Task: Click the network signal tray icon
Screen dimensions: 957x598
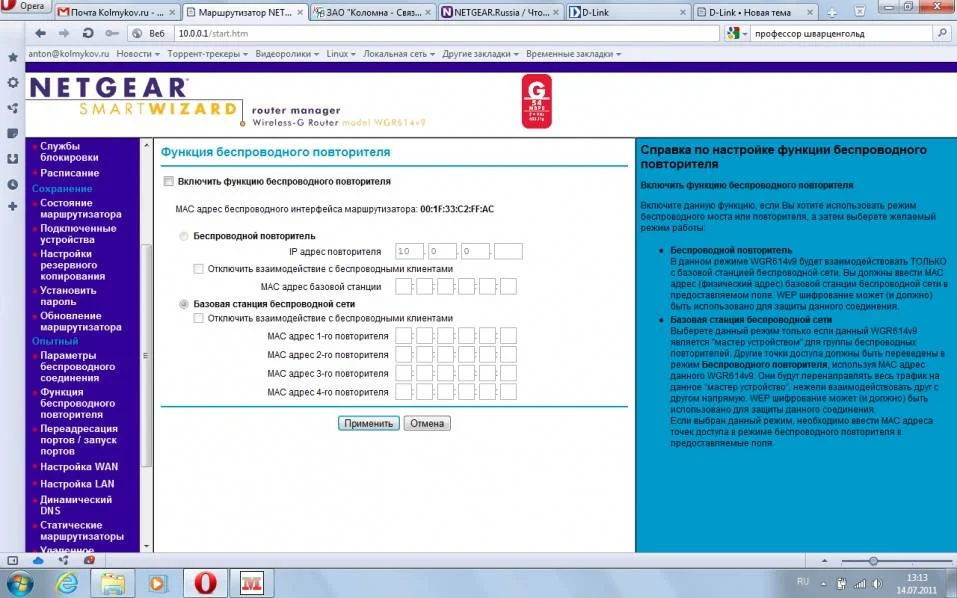Action: click(x=859, y=583)
